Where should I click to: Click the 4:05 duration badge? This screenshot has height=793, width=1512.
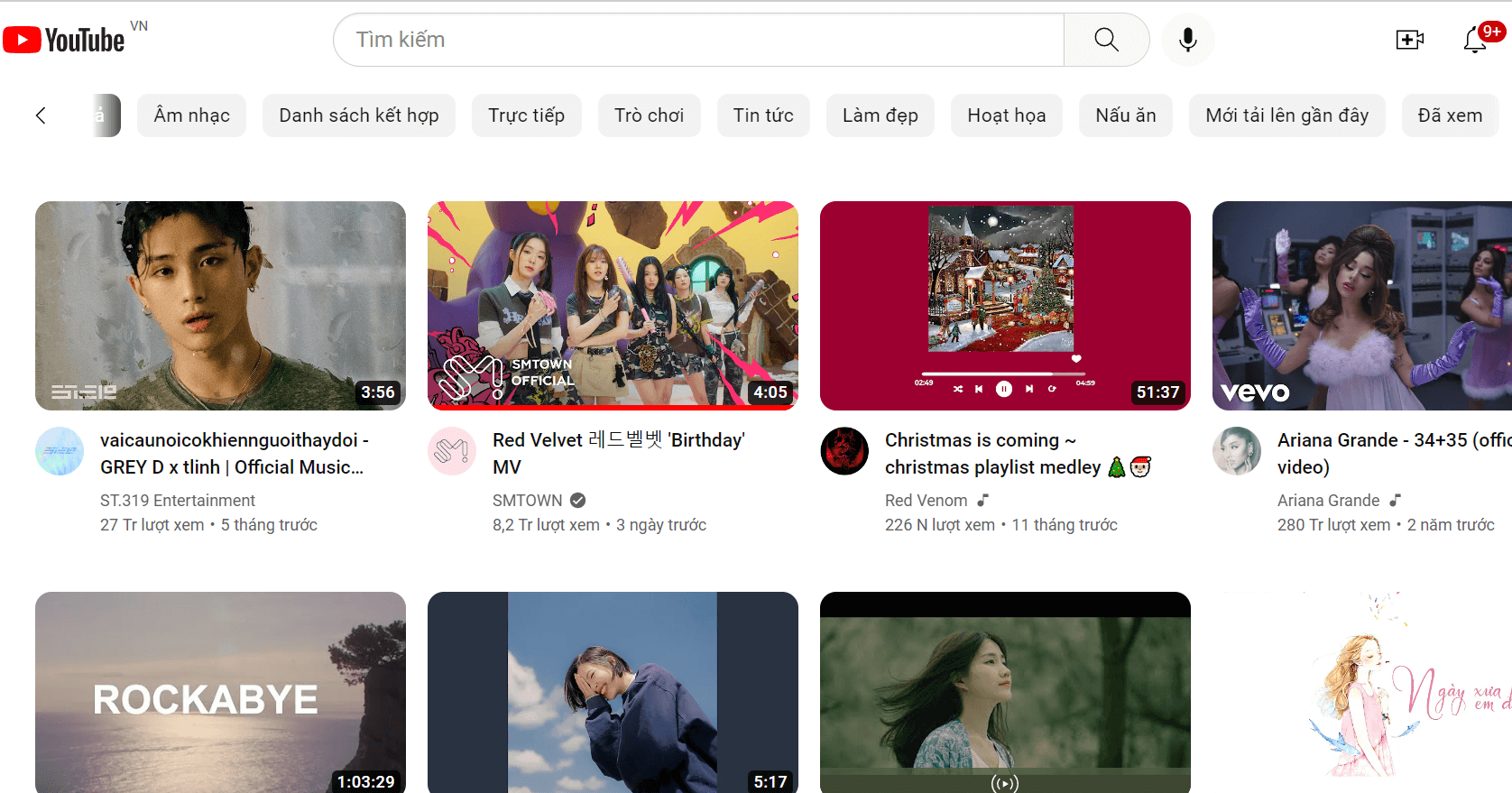pyautogui.click(x=770, y=392)
